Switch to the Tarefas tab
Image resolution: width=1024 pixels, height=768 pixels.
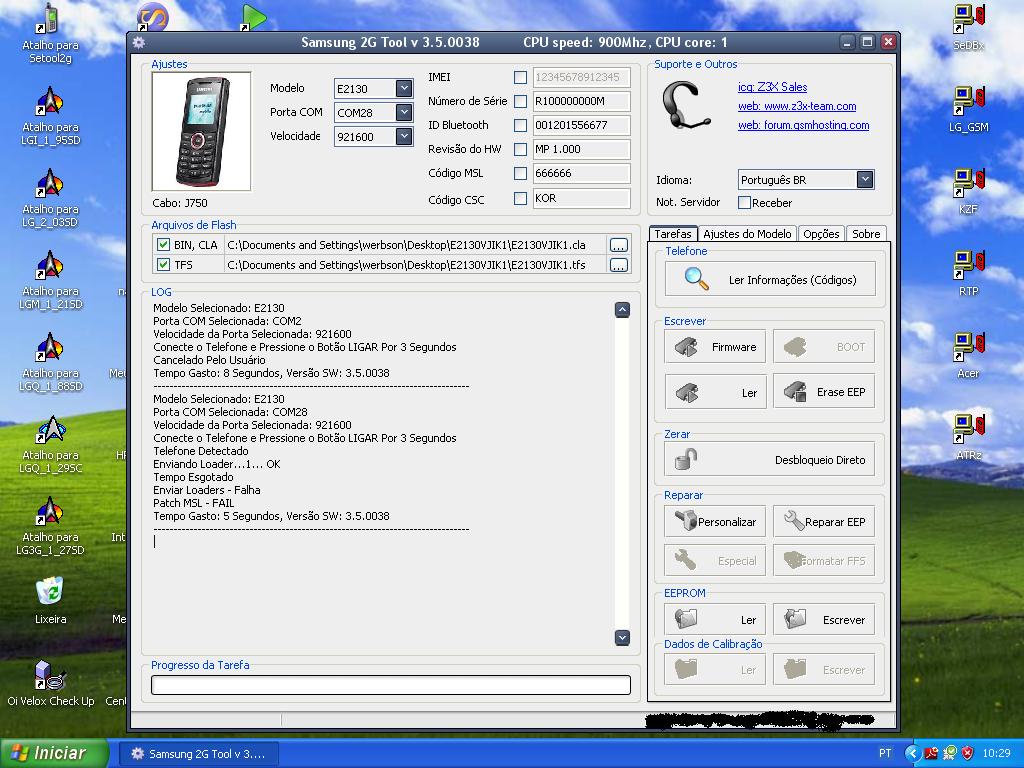tap(673, 234)
